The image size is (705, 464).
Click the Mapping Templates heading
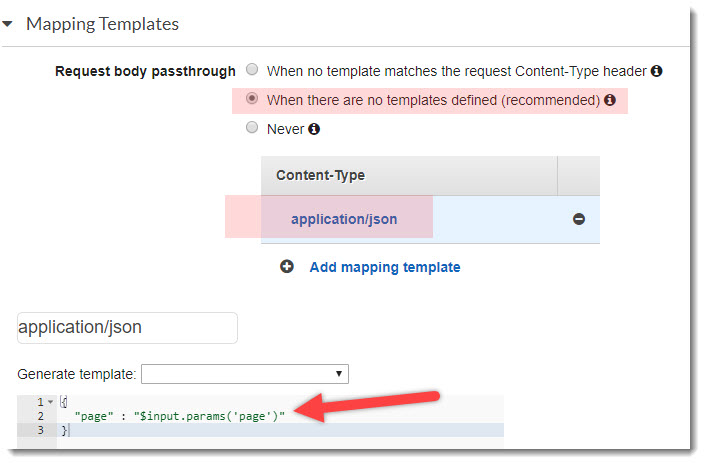[103, 24]
